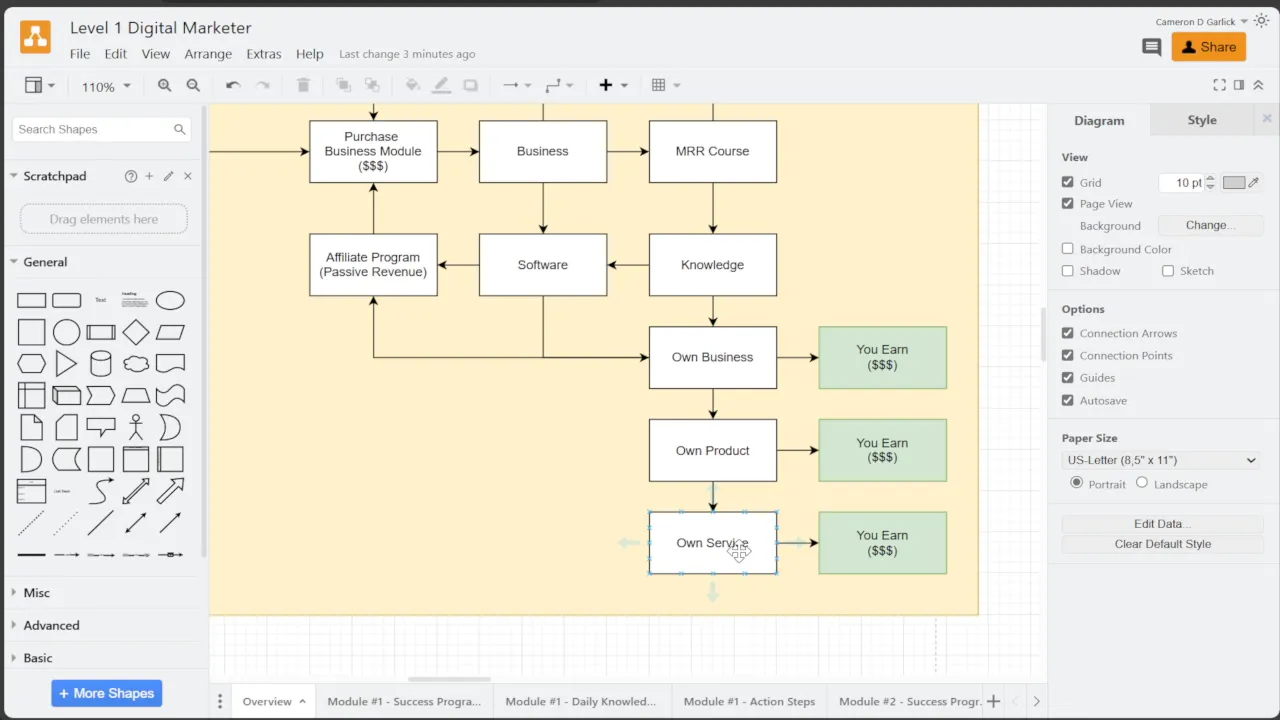
Task: Bring selected shape to front
Action: [343, 86]
